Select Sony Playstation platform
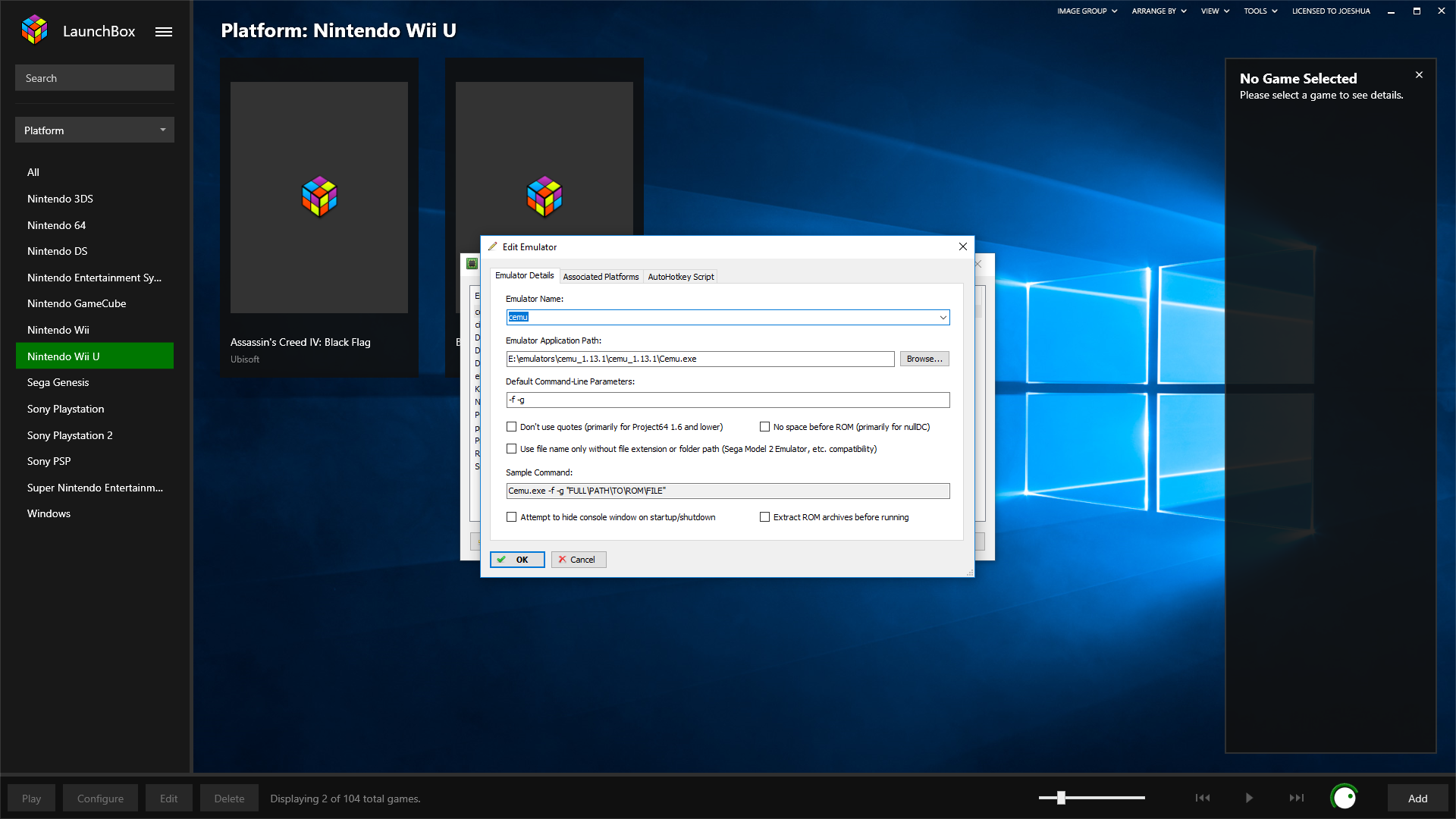 pyautogui.click(x=95, y=409)
